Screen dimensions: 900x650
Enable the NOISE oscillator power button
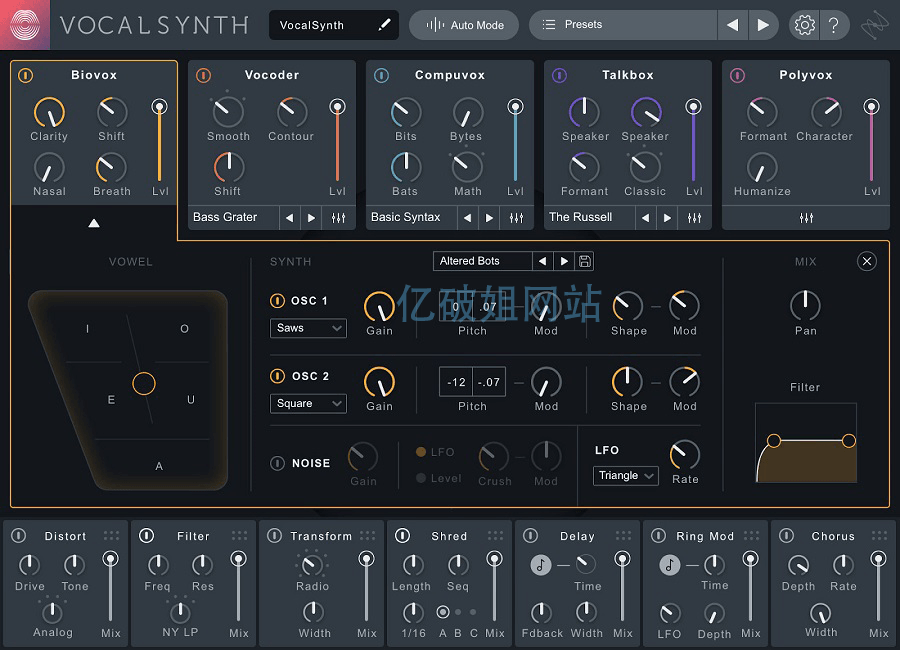pyautogui.click(x=277, y=463)
